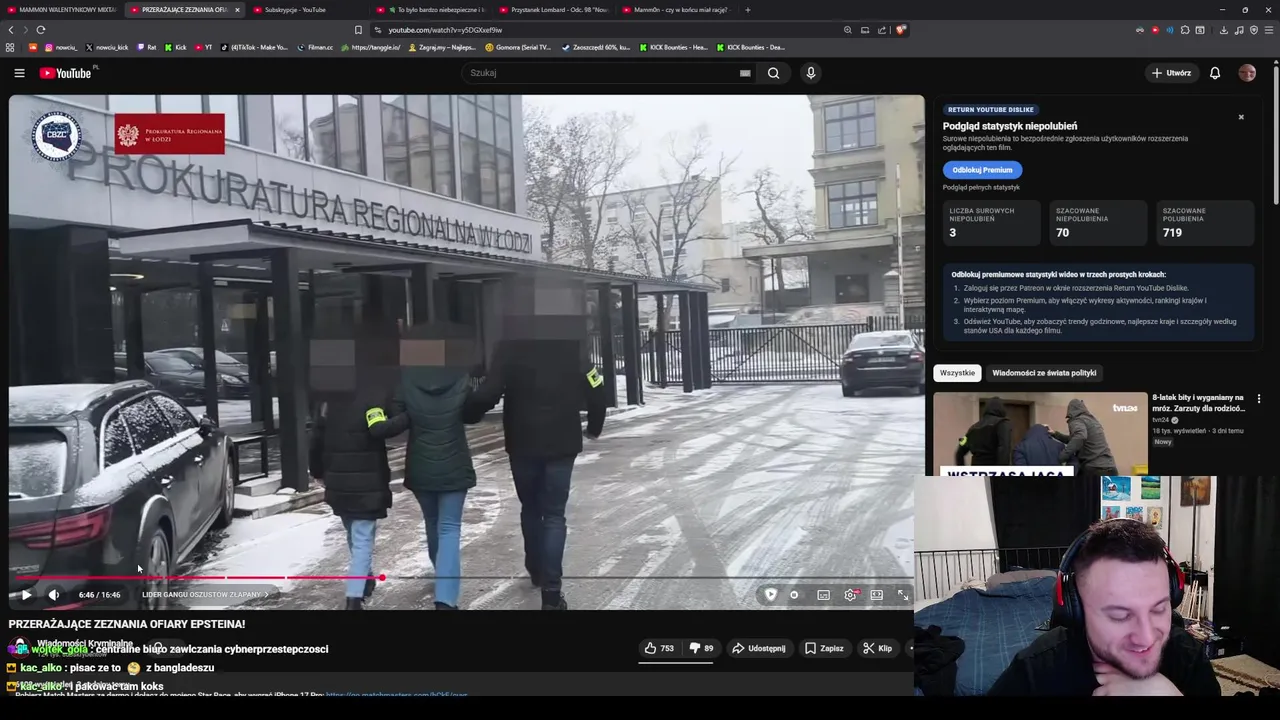
Task: Click the SZACOWANE POLUBIENIA value 719
Action: coord(1172,233)
